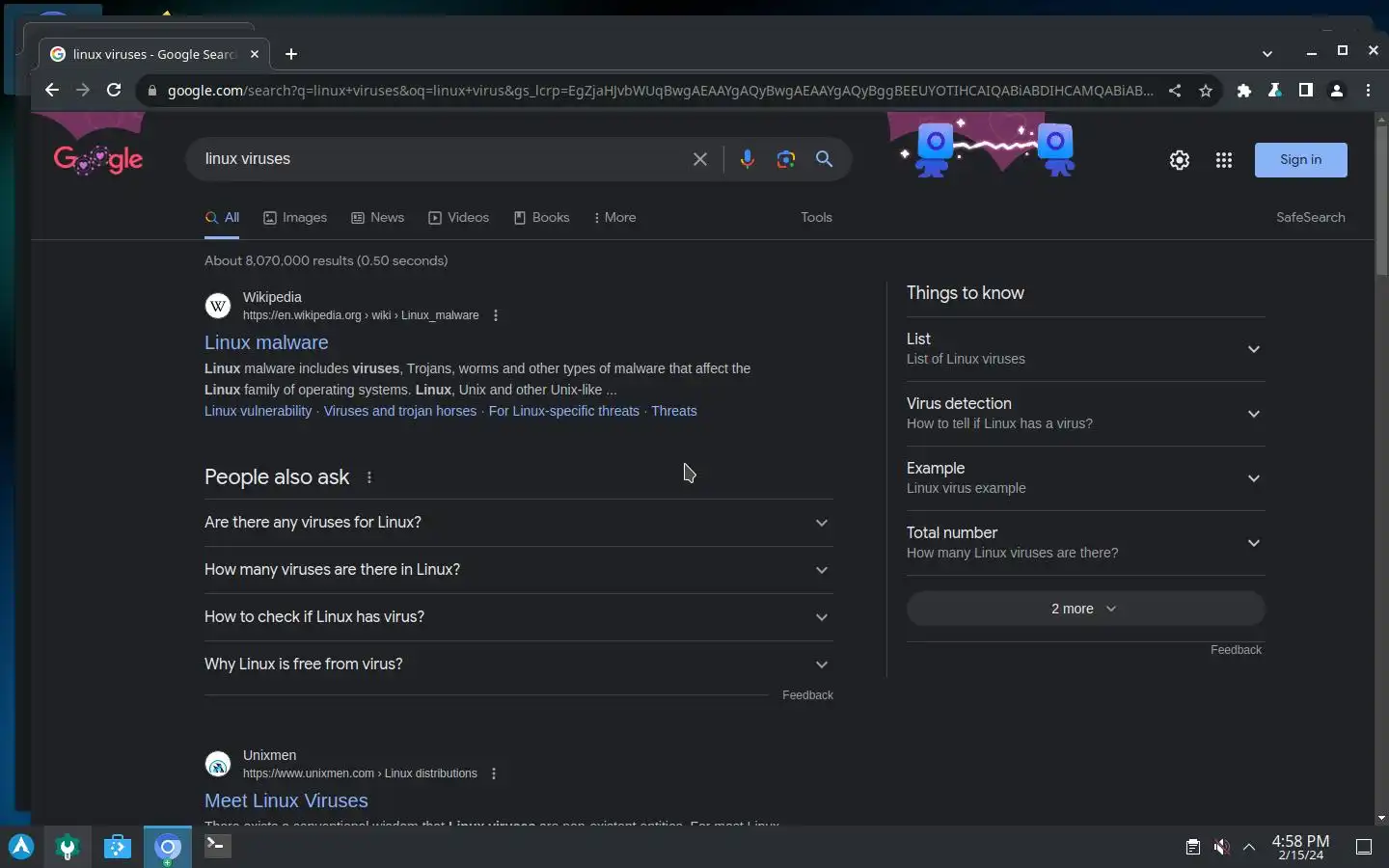
Task: Open the Chrome three-dot menu
Action: point(1368,91)
